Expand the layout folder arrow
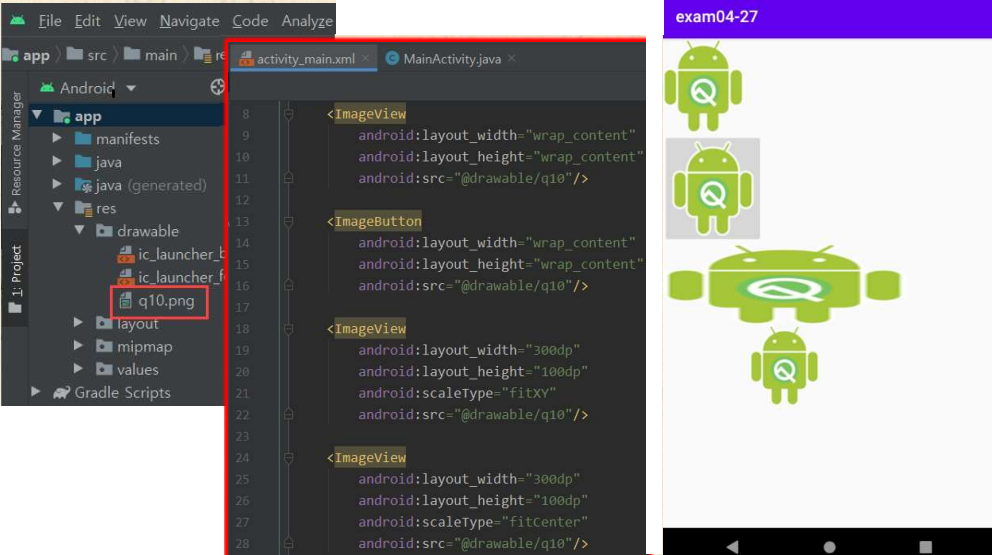This screenshot has width=992, height=555. tap(78, 323)
